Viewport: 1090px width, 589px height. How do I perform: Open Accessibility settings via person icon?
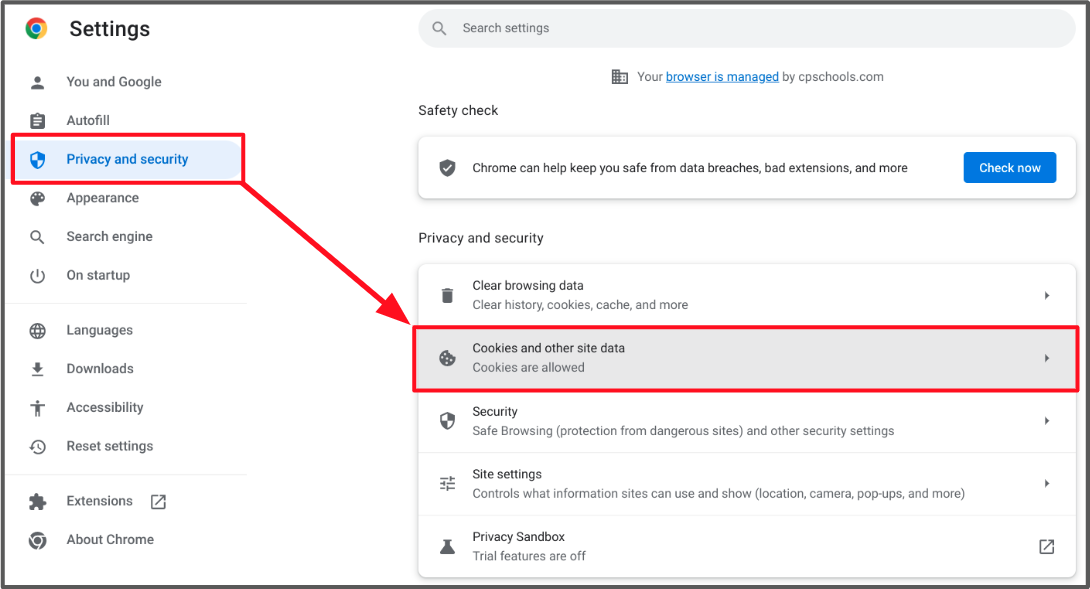click(x=37, y=407)
